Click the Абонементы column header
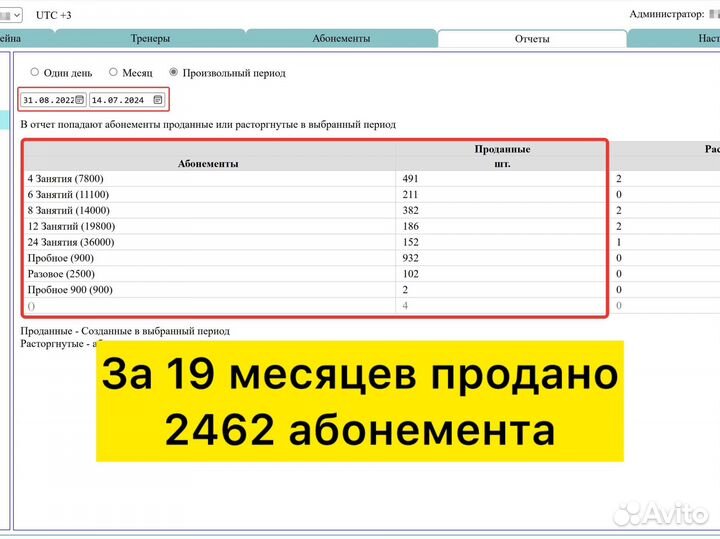The height and width of the screenshot is (539, 720). 208,164
